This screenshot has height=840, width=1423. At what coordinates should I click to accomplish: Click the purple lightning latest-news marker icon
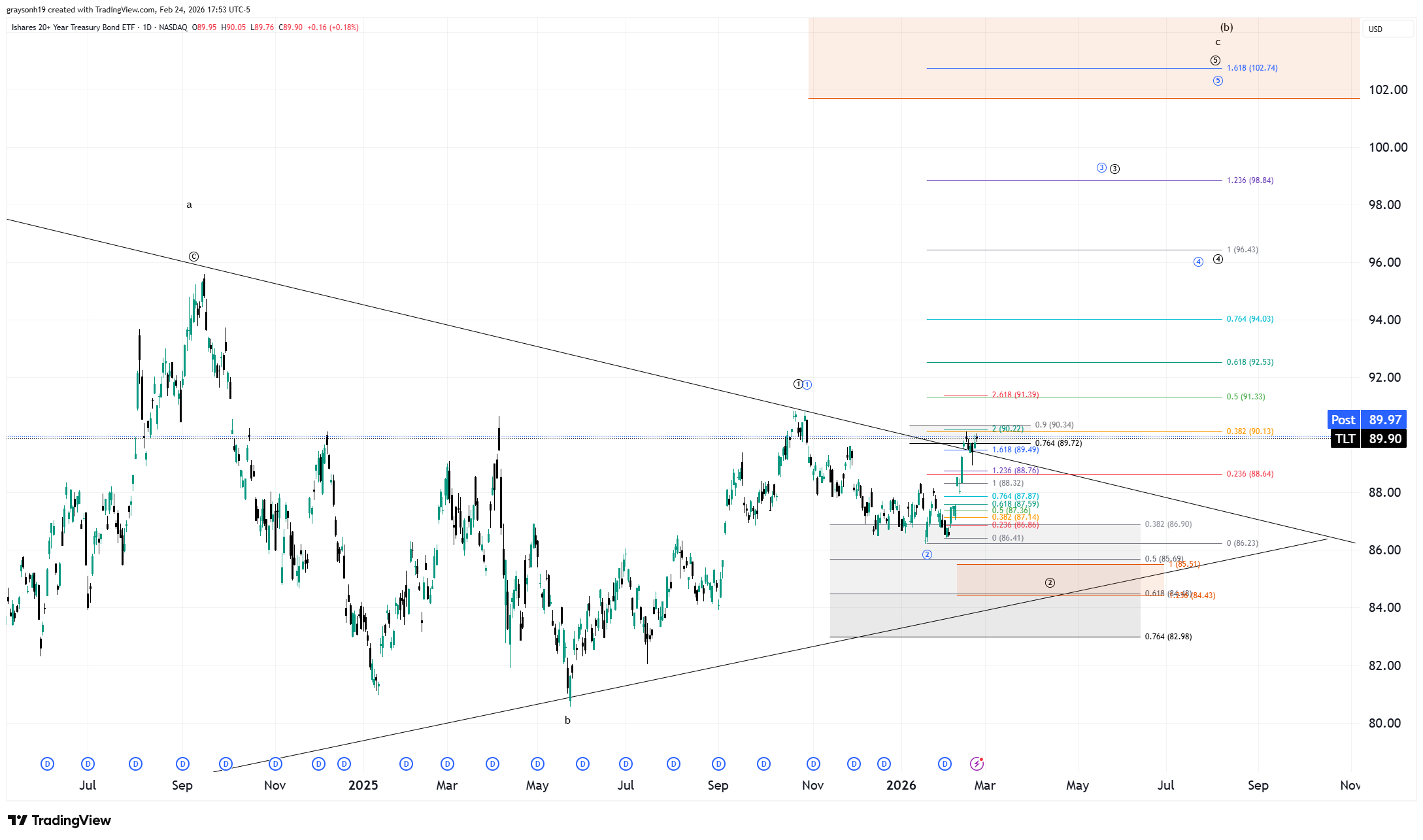pos(977,764)
